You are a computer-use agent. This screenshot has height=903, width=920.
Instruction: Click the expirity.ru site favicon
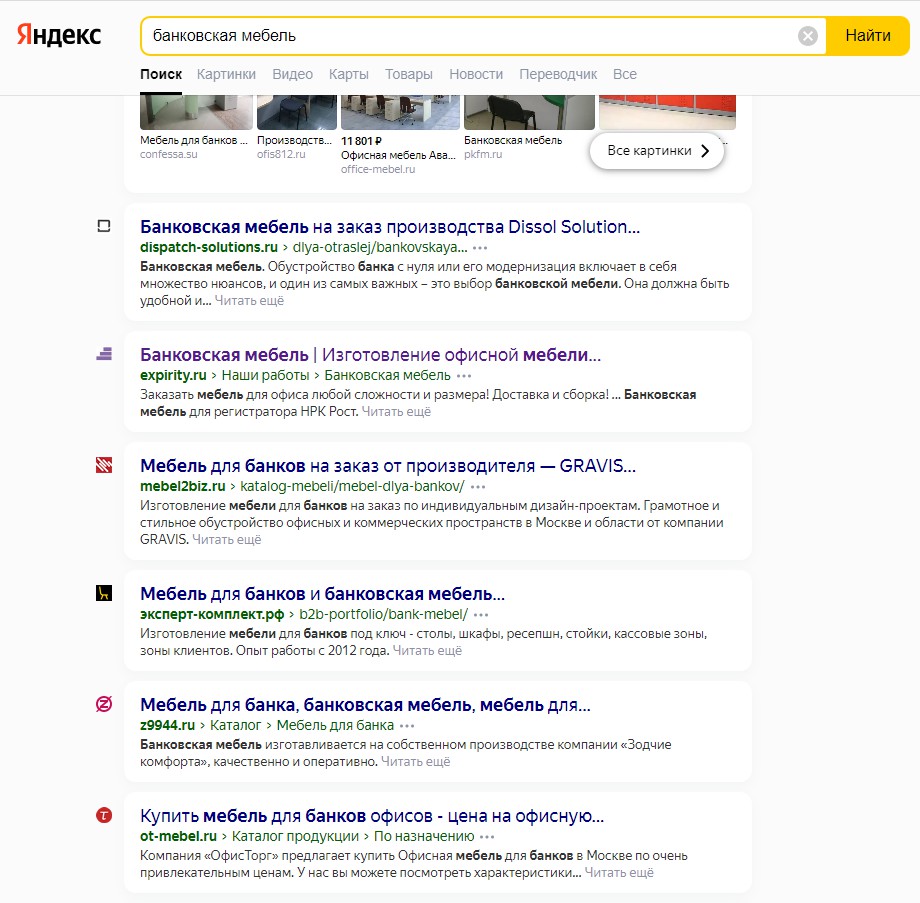click(104, 354)
